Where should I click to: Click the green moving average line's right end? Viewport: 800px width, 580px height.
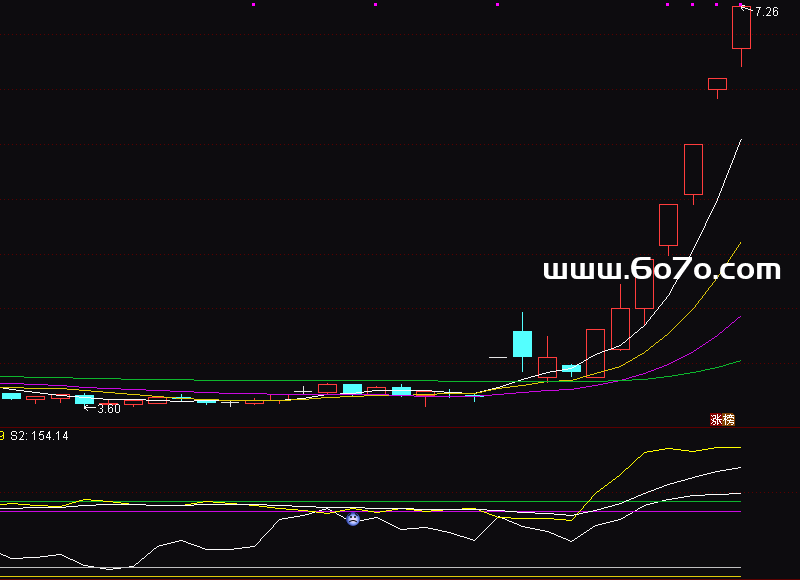coord(740,361)
